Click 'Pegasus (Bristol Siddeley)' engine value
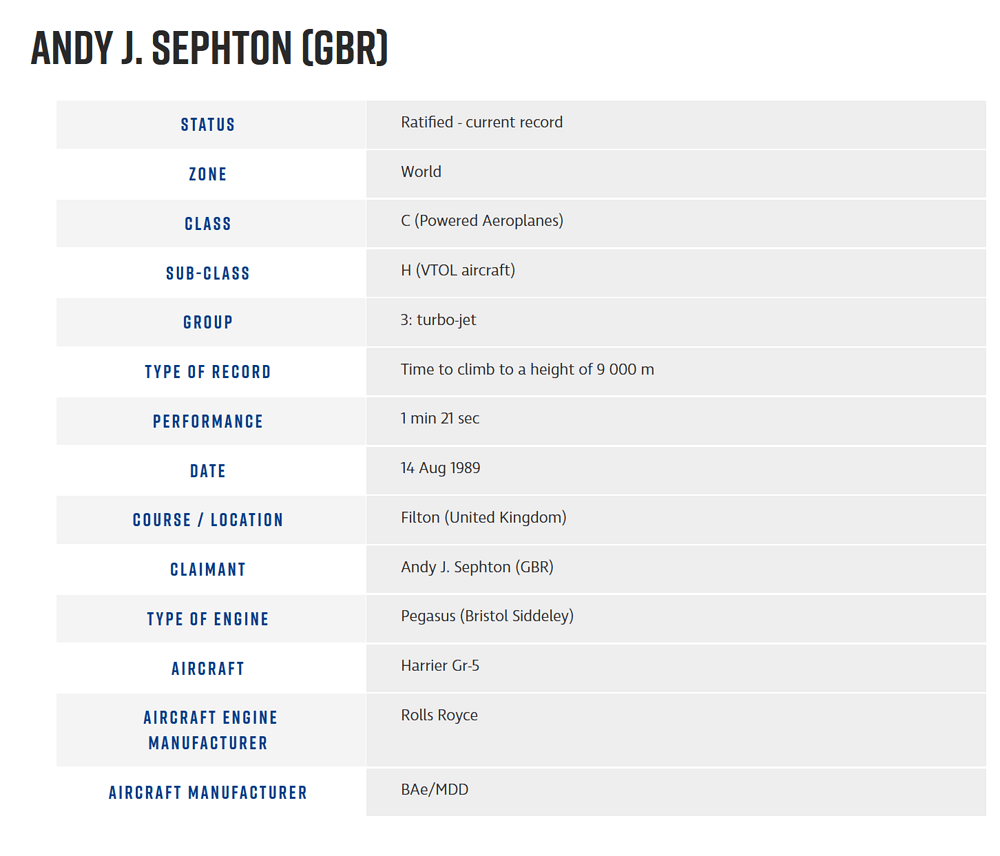The width and height of the screenshot is (1000, 856). (487, 616)
